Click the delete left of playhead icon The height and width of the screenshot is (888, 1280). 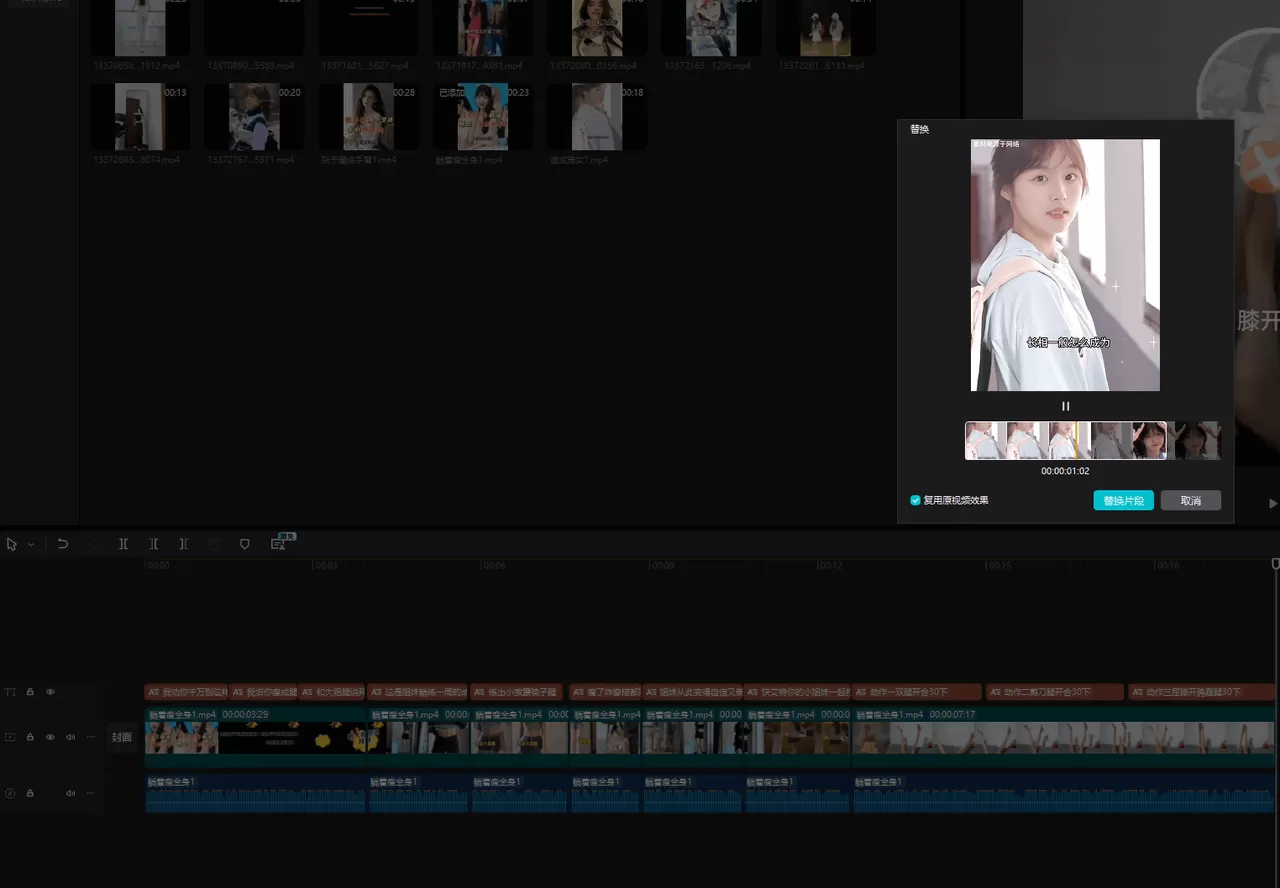[x=153, y=544]
